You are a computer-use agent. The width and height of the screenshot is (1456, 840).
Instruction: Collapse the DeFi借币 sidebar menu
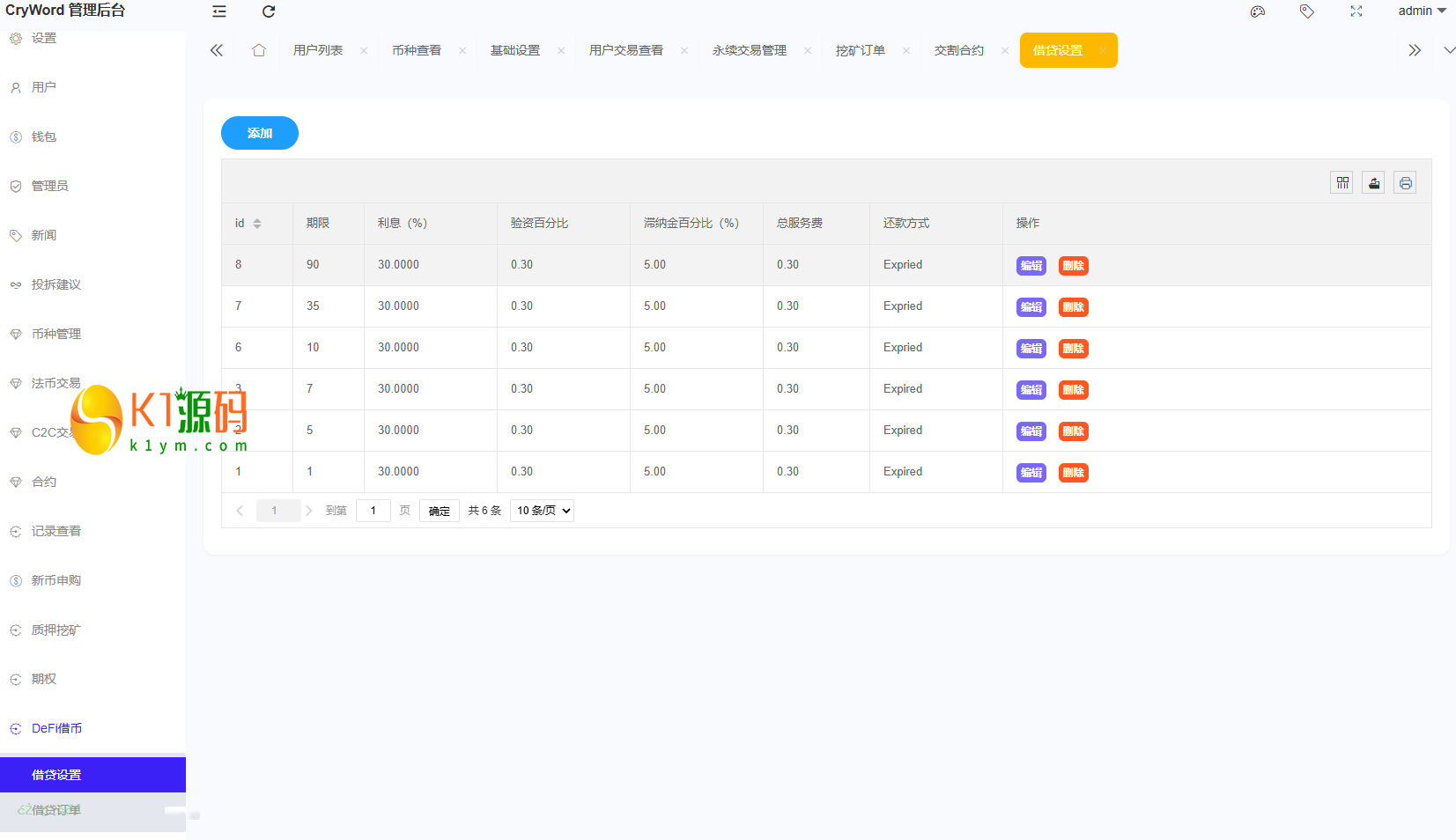[x=92, y=728]
